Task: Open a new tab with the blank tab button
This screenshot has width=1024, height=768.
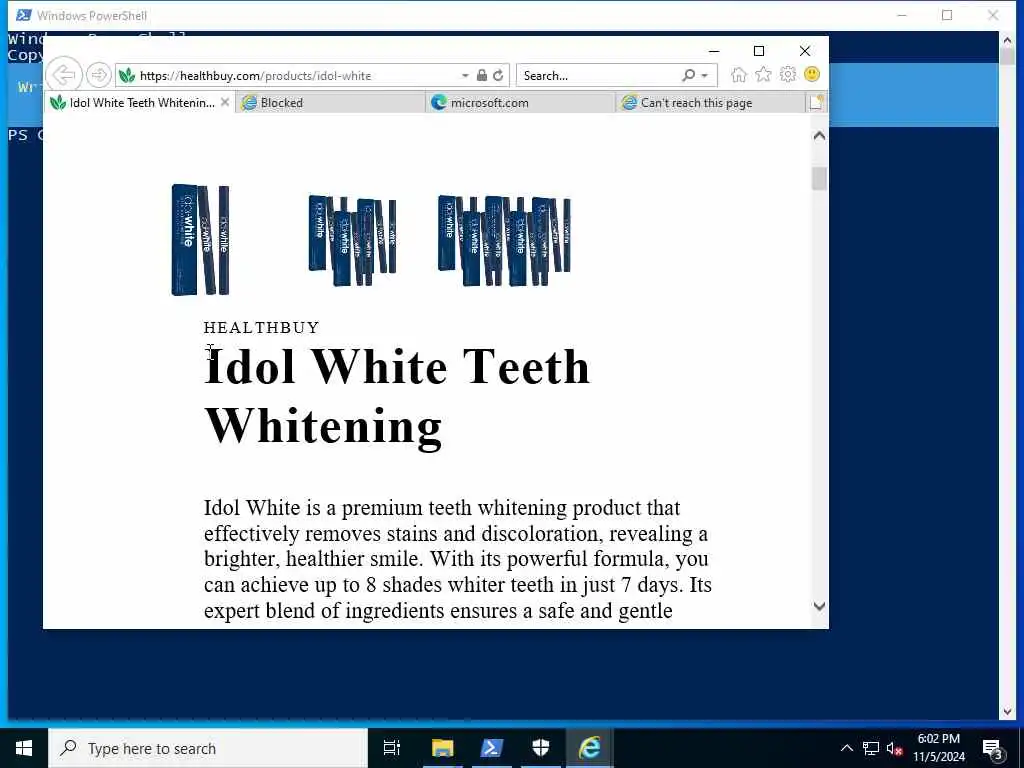Action: 816,103
